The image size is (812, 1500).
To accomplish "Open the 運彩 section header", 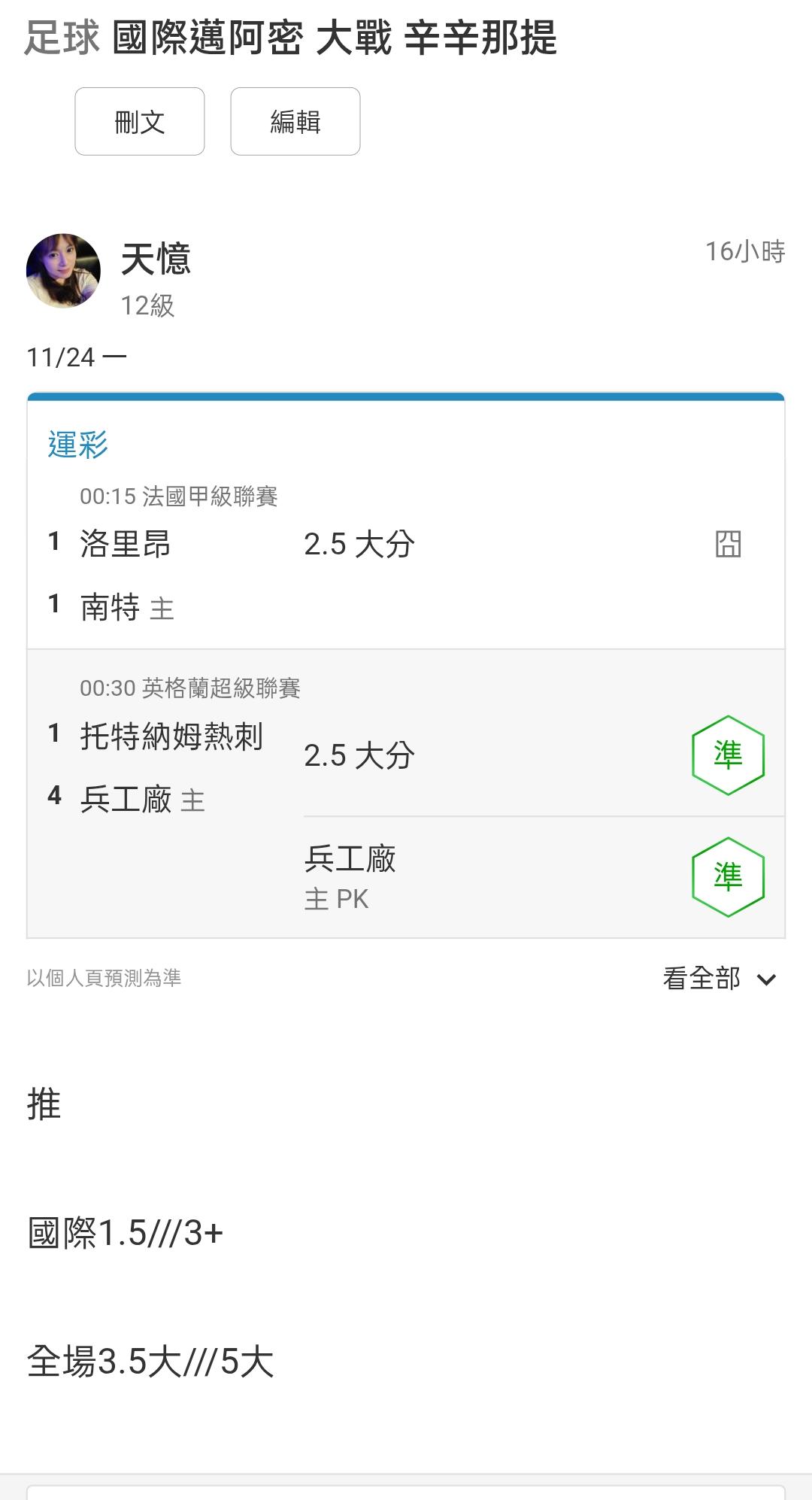I will pyautogui.click(x=78, y=445).
